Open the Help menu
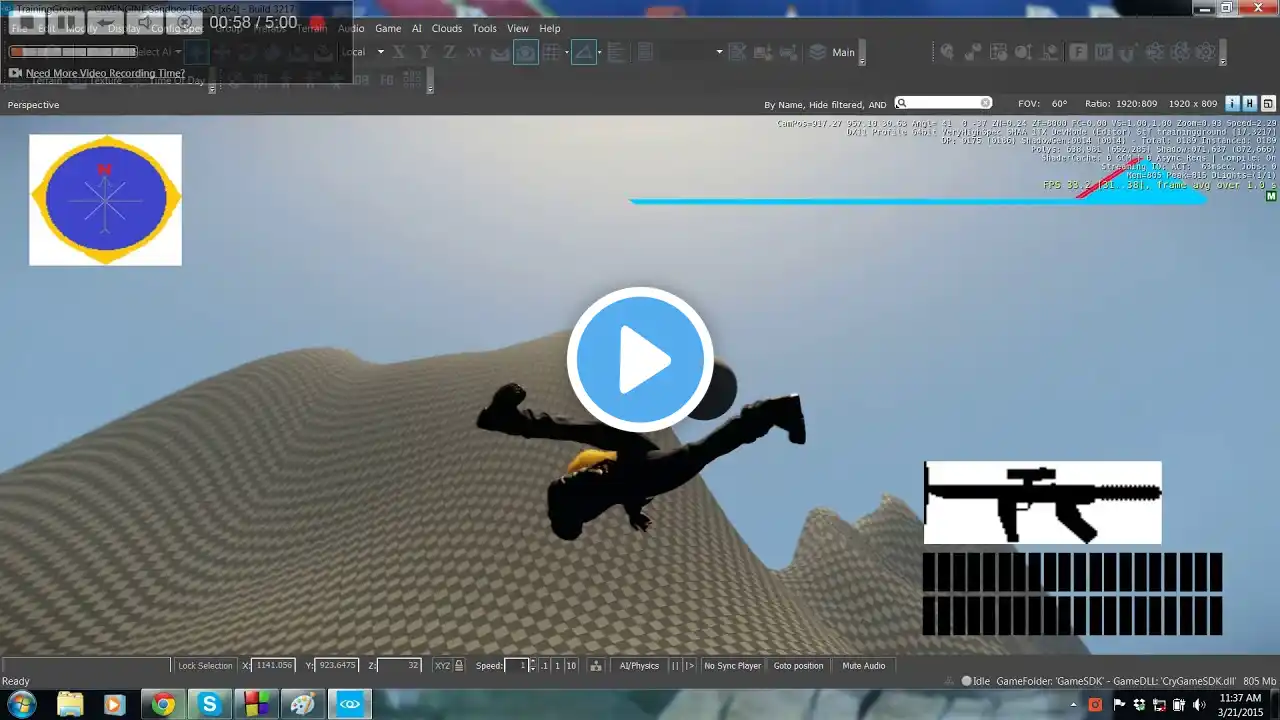 [550, 29]
